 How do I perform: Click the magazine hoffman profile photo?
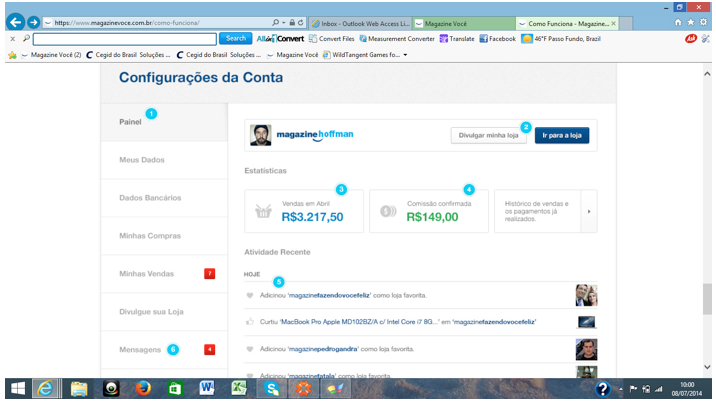(261, 135)
